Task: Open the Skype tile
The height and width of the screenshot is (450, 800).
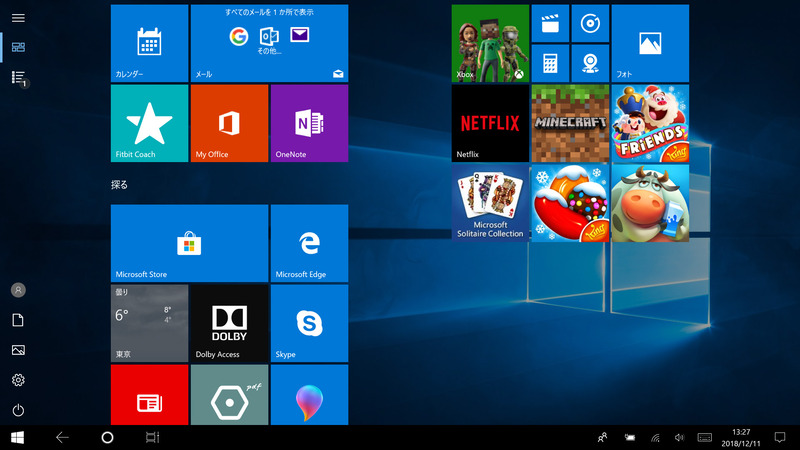Action: tap(310, 323)
